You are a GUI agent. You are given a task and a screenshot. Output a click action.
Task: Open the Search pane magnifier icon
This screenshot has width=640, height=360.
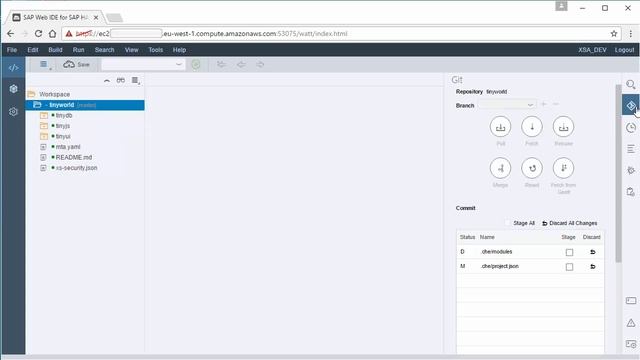631,84
